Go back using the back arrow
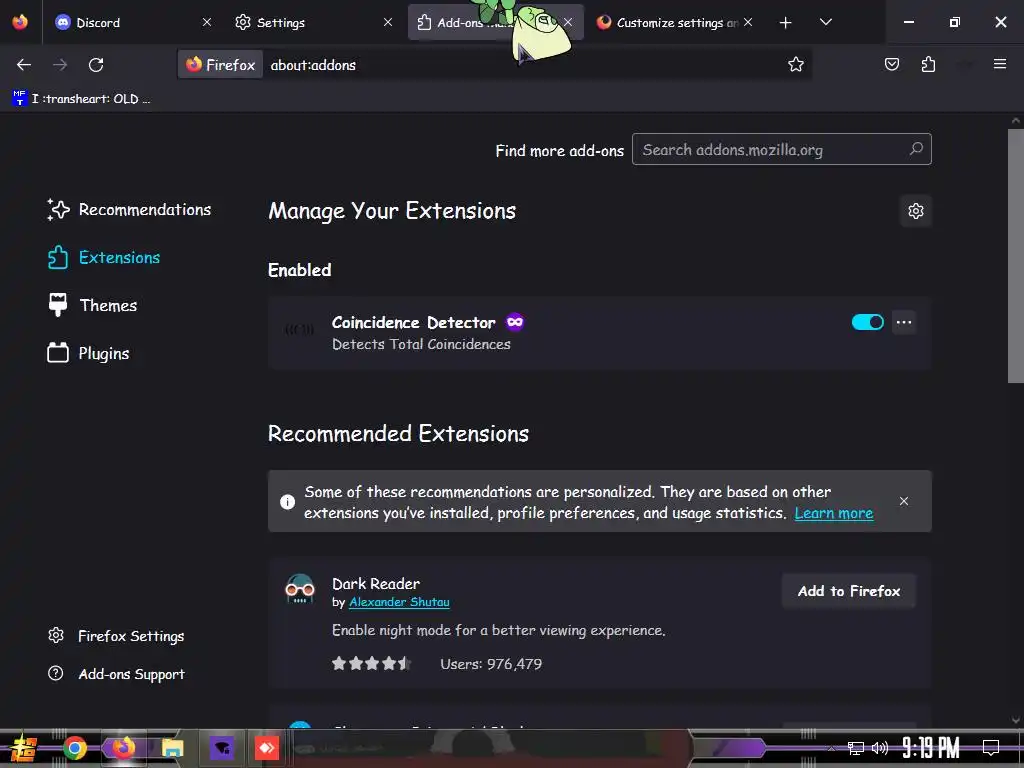This screenshot has height=768, width=1024. point(24,65)
